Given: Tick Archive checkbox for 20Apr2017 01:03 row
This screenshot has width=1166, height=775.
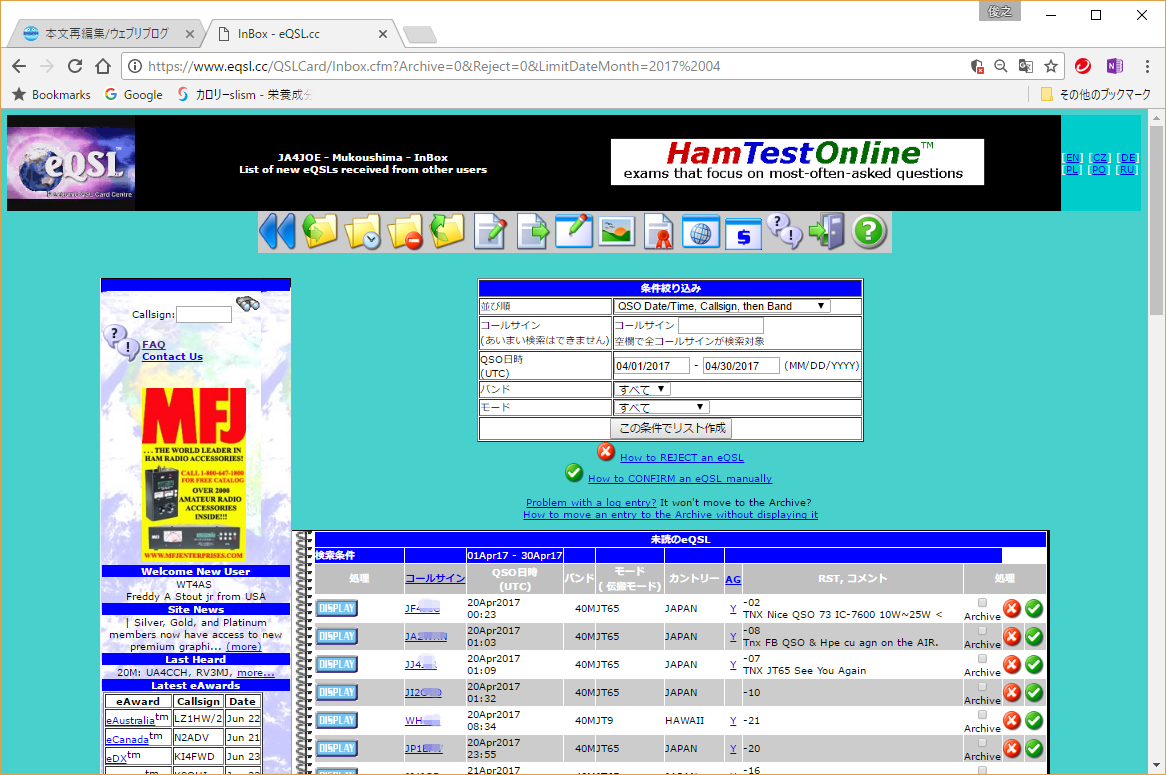Looking at the screenshot, I should point(982,631).
